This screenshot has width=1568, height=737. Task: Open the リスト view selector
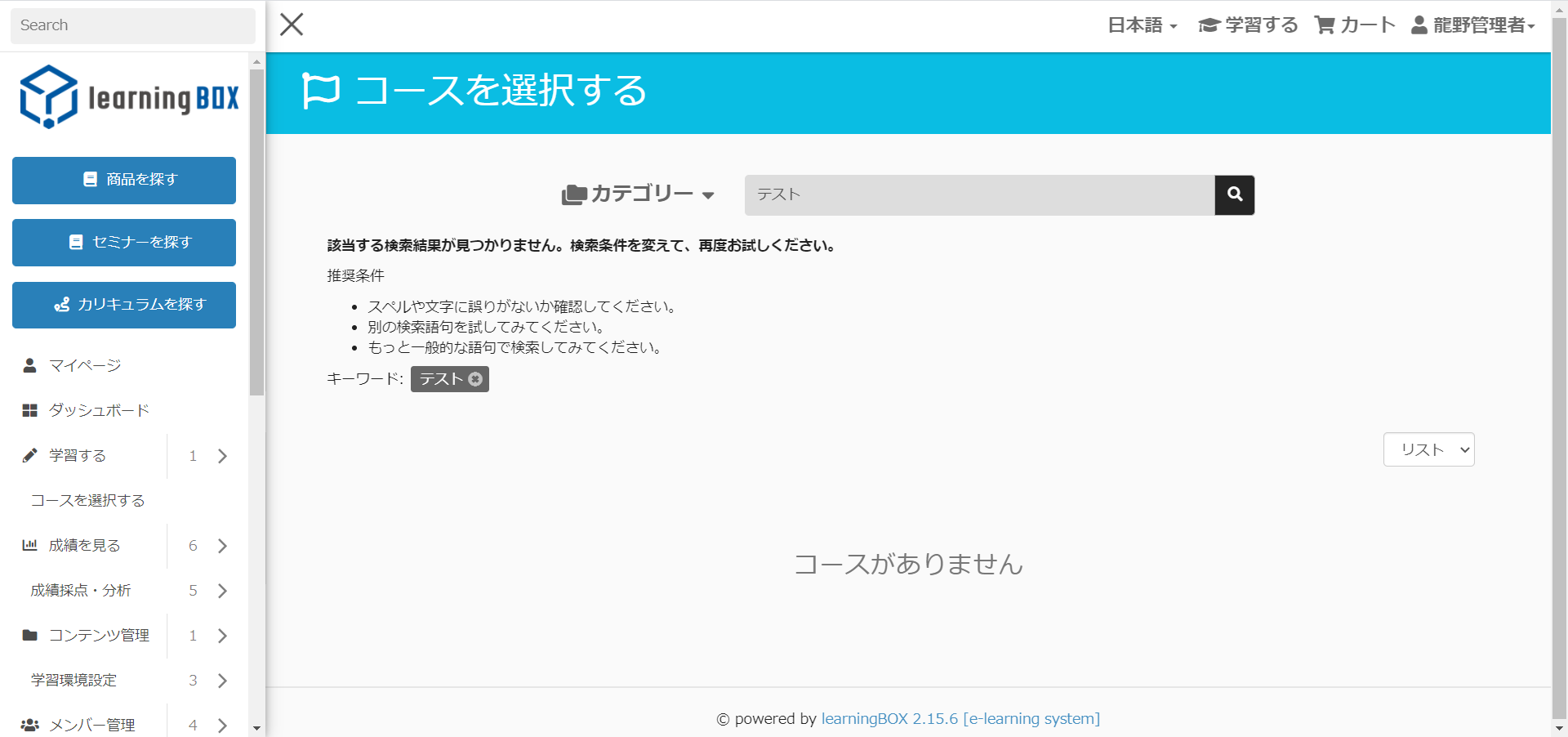click(1428, 449)
